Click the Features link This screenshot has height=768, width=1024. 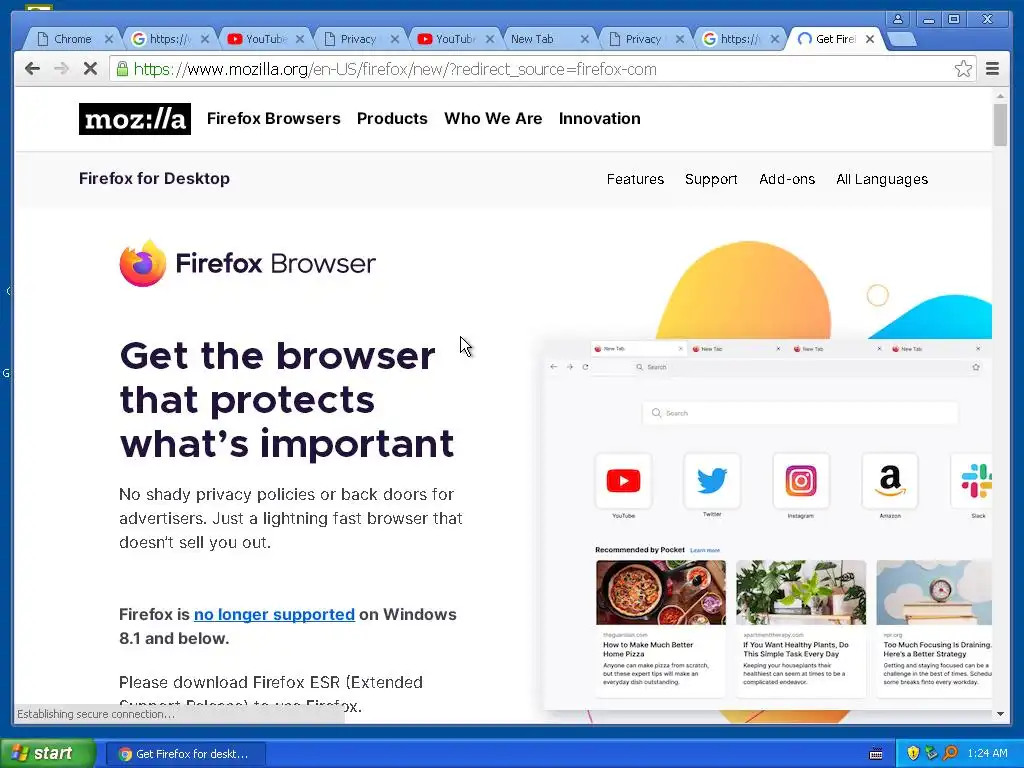(x=635, y=179)
